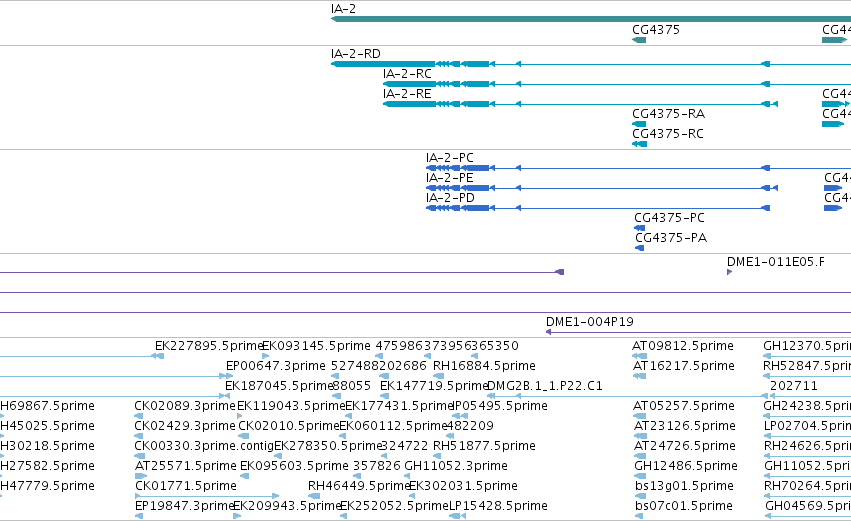851x521 pixels.
Task: Open EK119043.5prime EST details
Action: tap(291, 406)
